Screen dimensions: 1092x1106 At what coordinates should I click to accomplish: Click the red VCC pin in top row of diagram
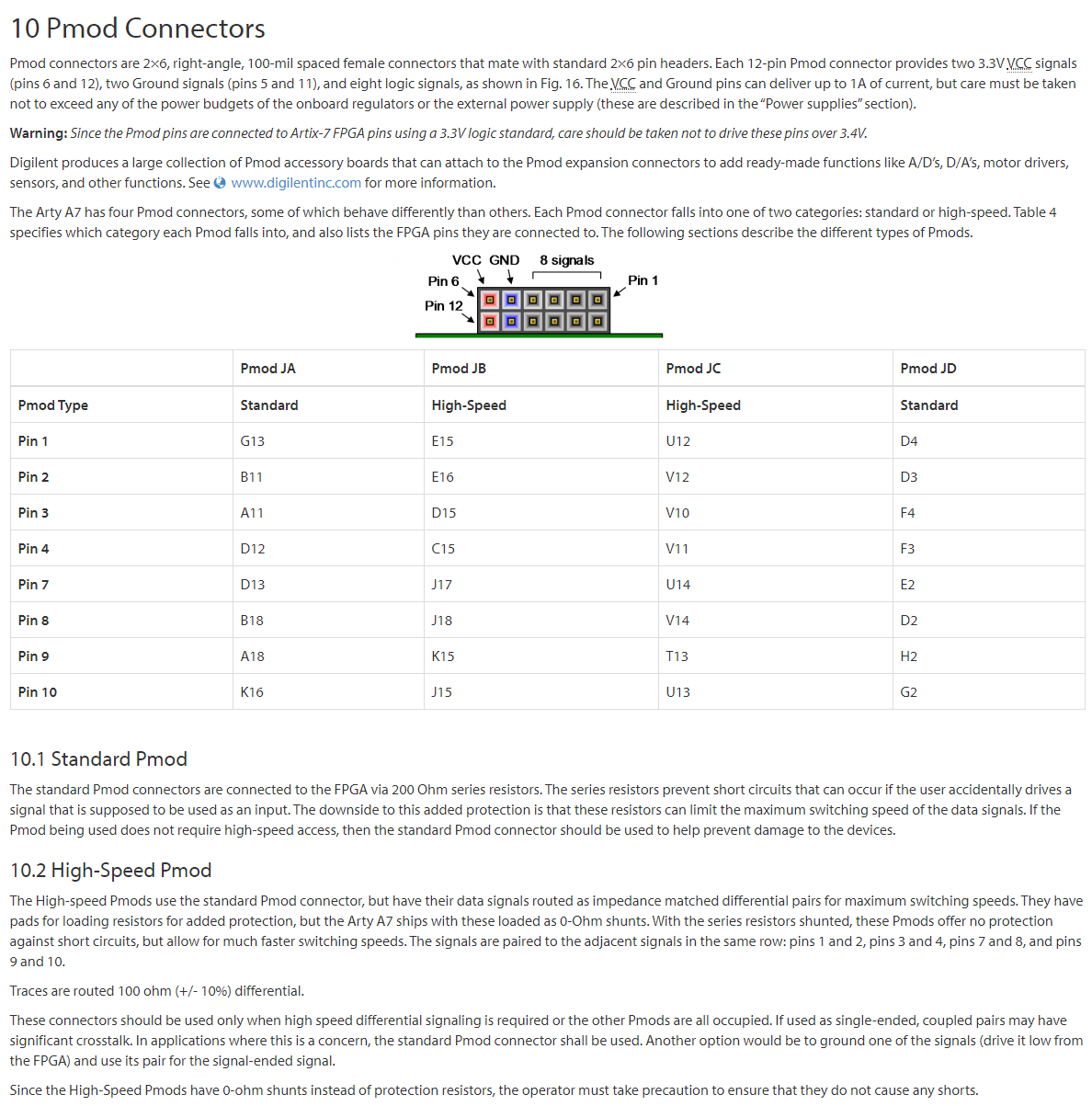click(x=489, y=300)
